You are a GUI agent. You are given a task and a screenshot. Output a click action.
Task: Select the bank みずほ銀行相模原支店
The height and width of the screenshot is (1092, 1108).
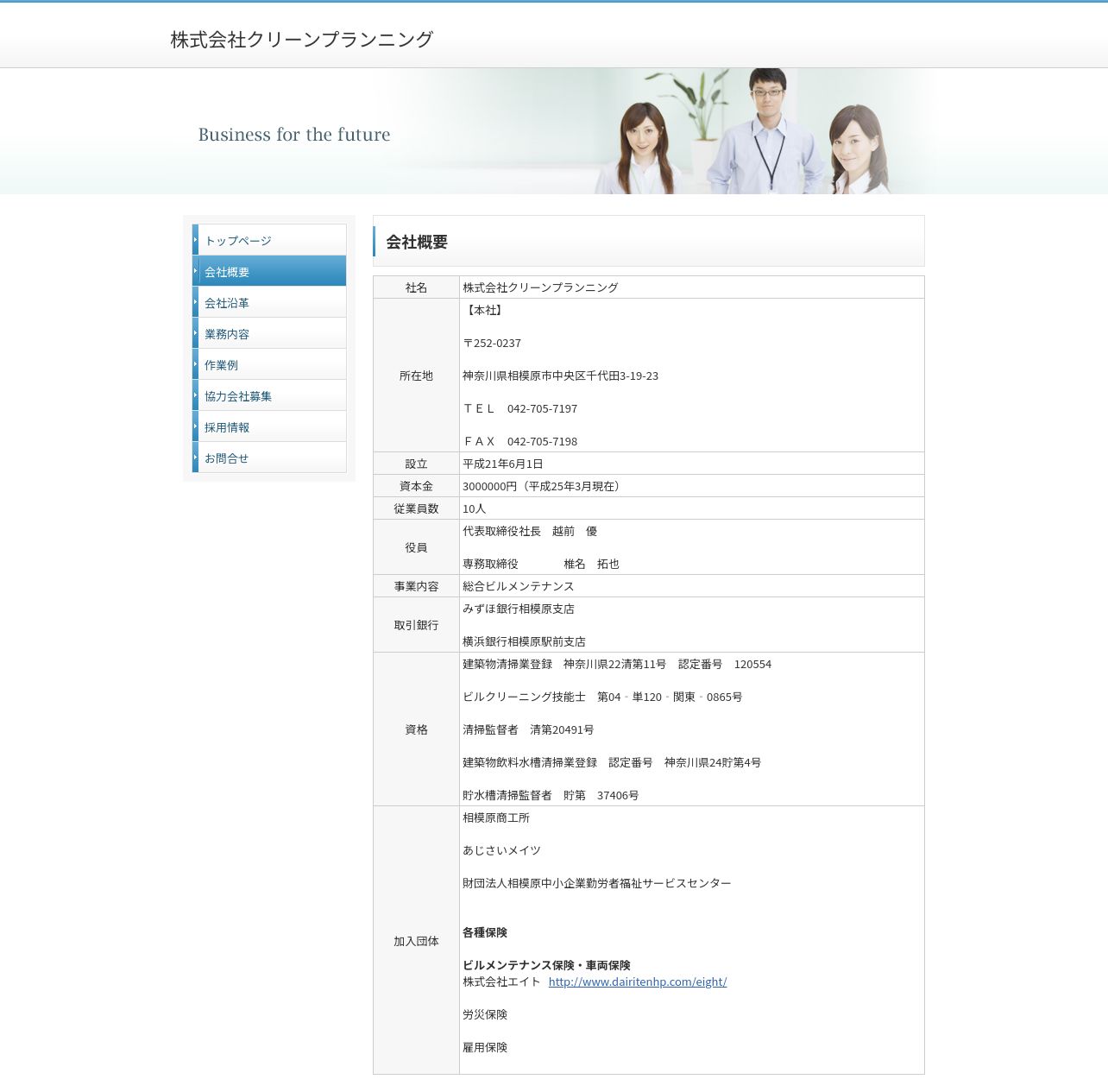tap(519, 609)
